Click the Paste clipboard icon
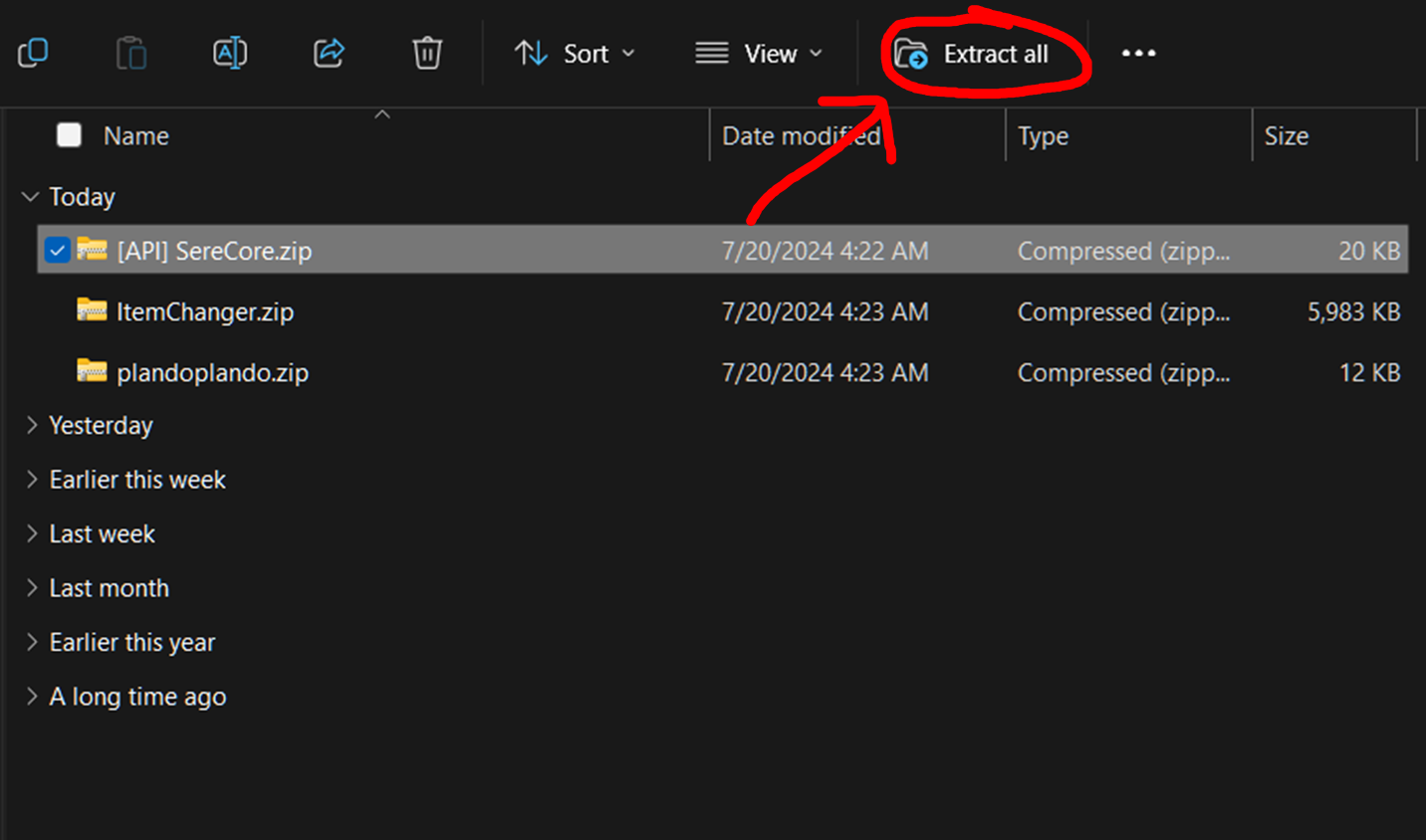1426x840 pixels. (x=131, y=53)
